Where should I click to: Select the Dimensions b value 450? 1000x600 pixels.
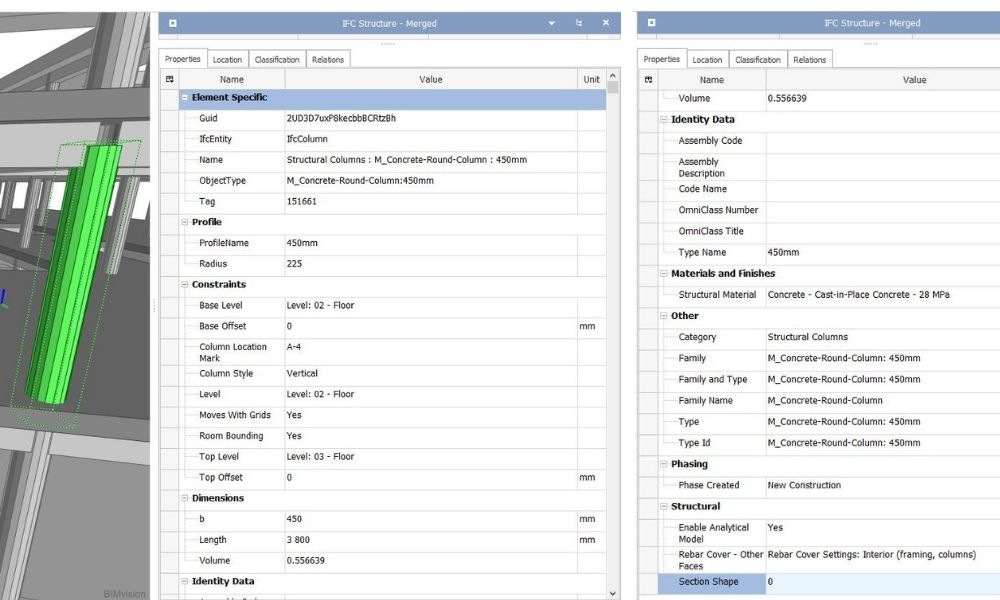click(x=294, y=519)
